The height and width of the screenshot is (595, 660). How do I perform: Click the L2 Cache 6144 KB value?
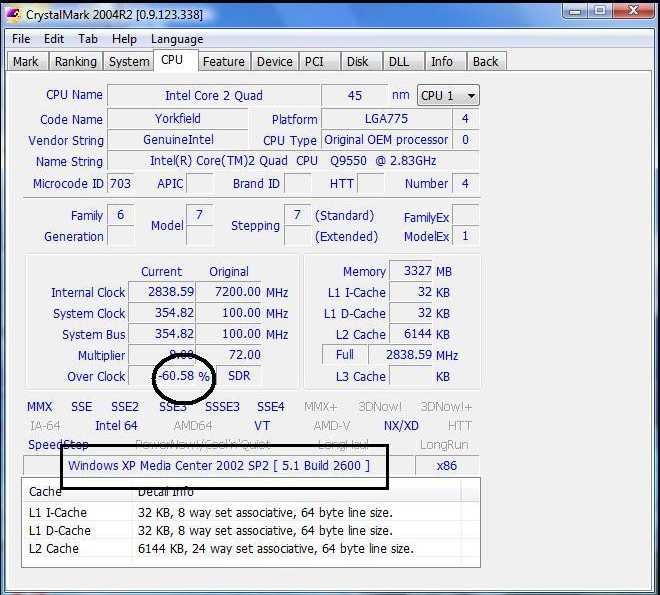coord(411,334)
